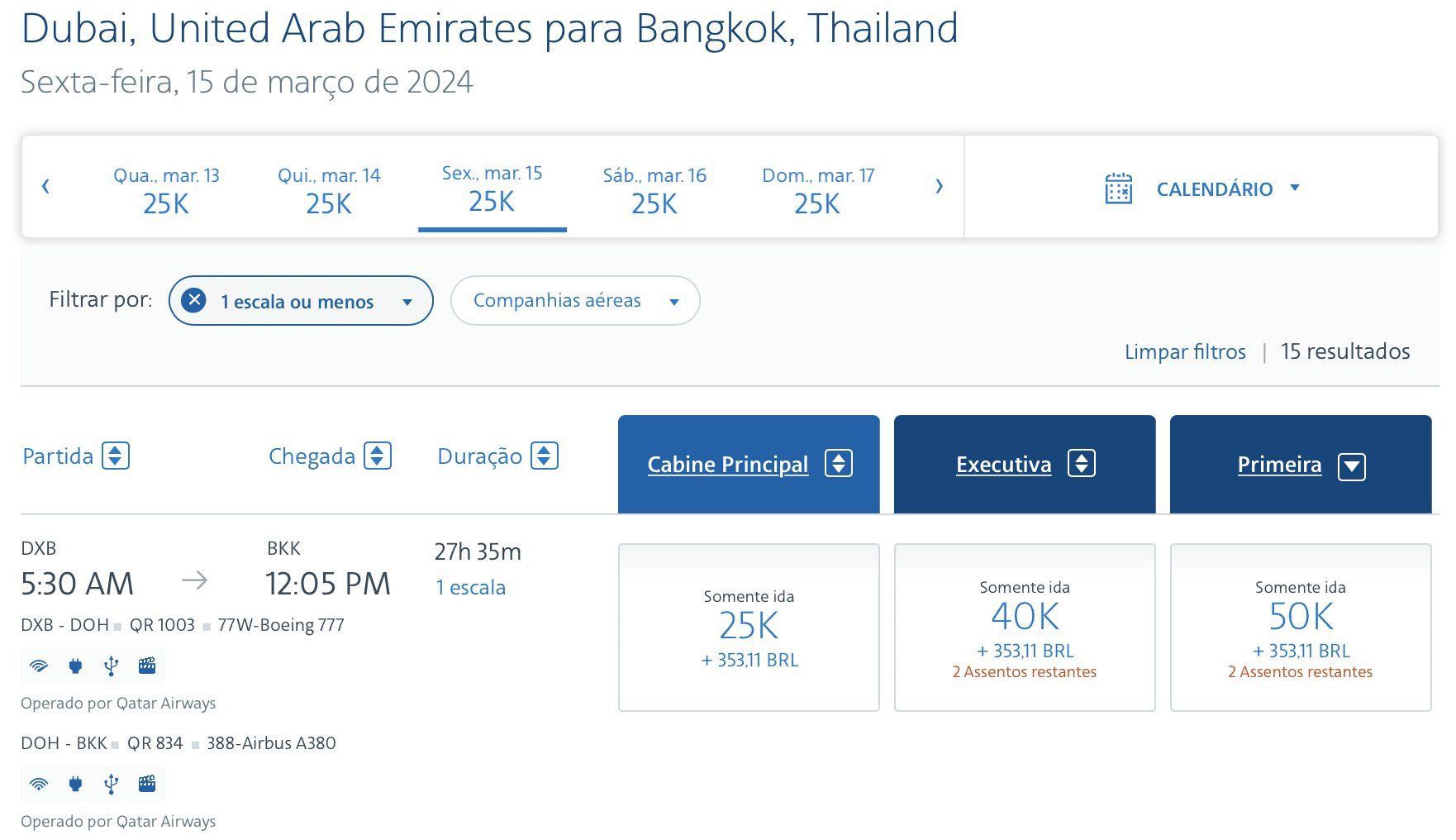This screenshot has height=840, width=1456.
Task: Select the Sáb., mar. 16 date tab
Action: (654, 190)
